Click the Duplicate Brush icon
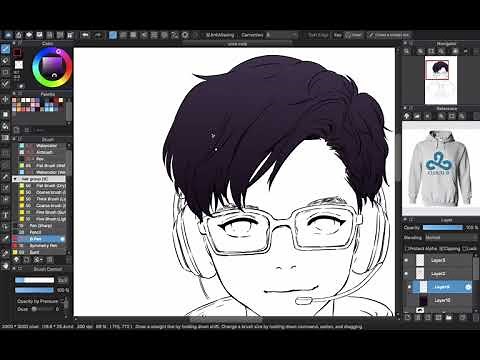The width and height of the screenshot is (480, 360). (27, 260)
